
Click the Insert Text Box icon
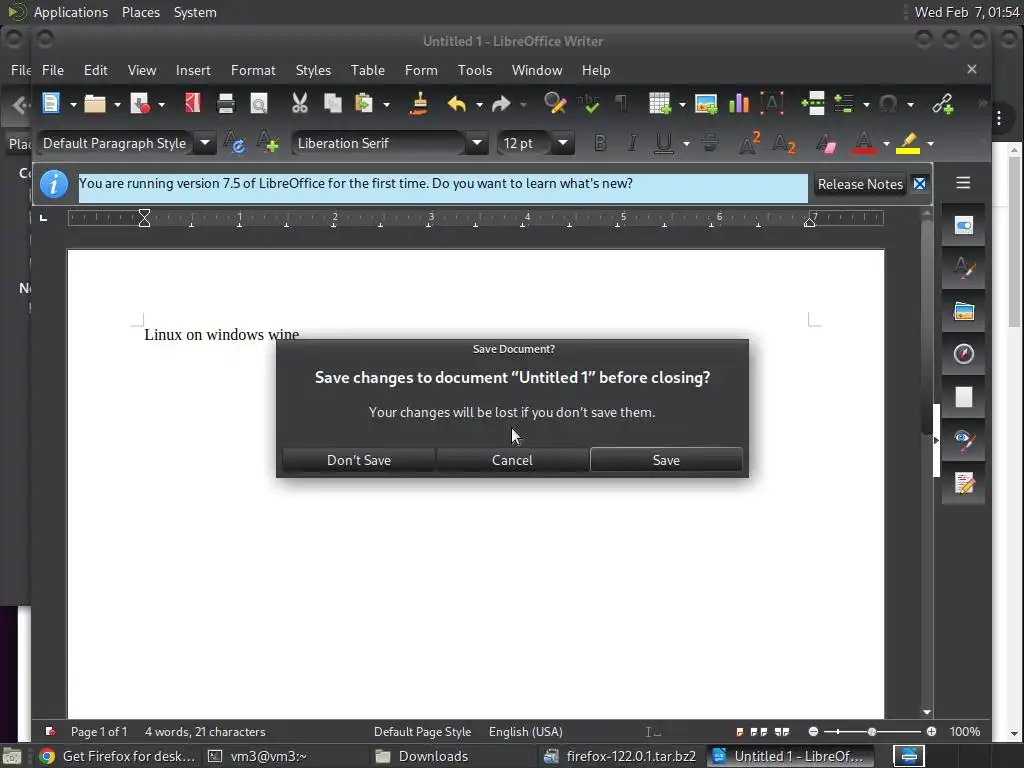(x=772, y=103)
